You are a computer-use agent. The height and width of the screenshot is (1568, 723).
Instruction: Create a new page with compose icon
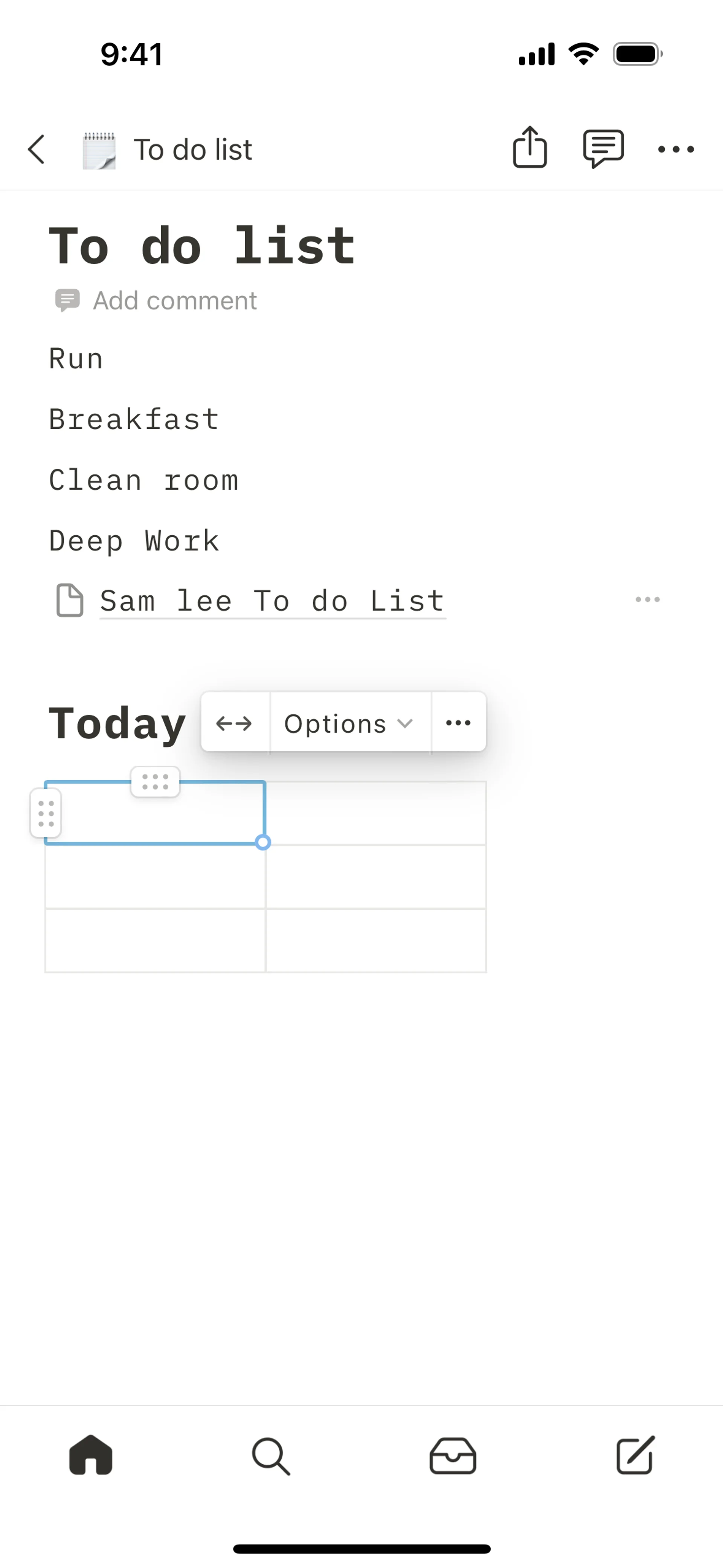pyautogui.click(x=635, y=1456)
